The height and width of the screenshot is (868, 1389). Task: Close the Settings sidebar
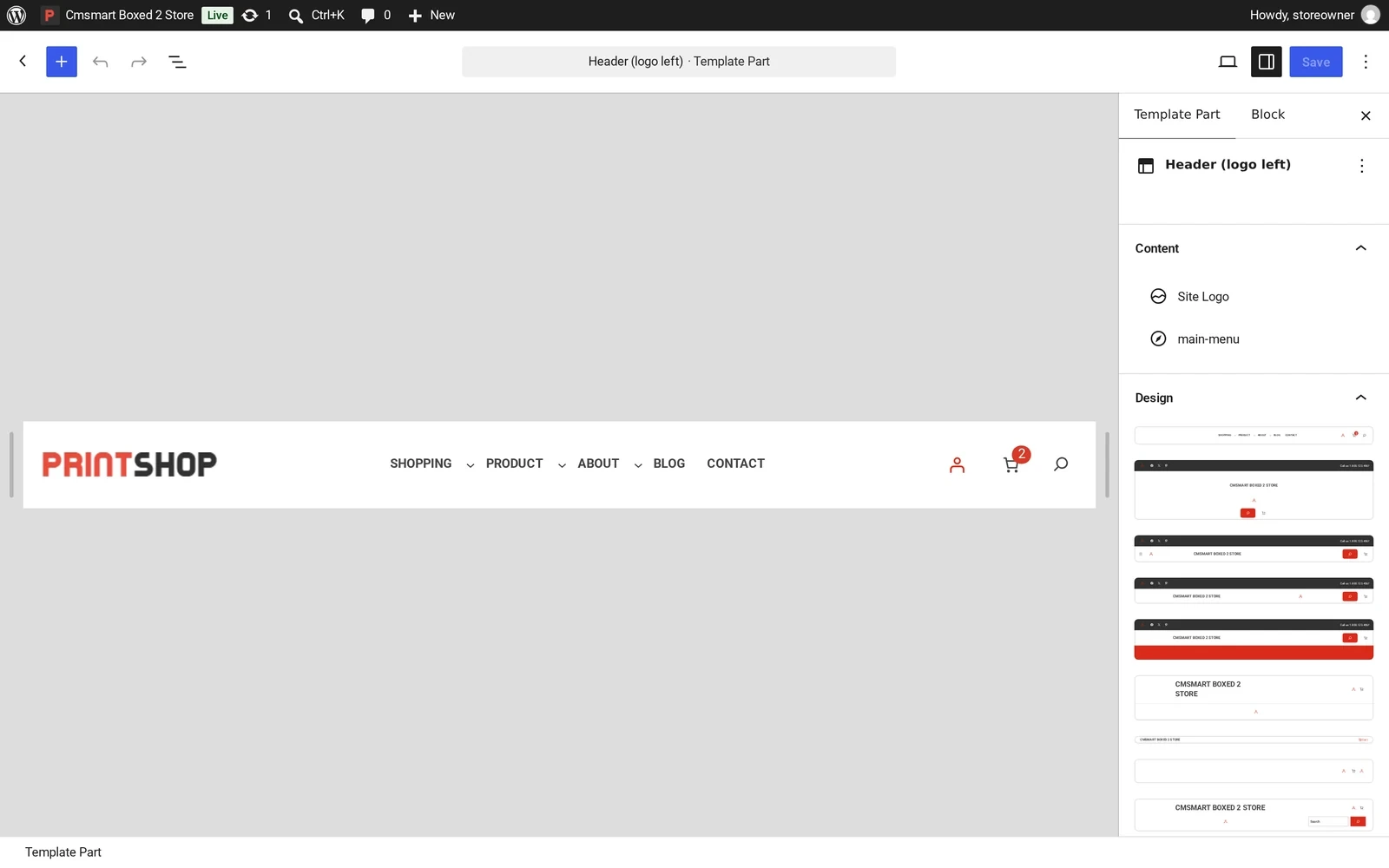(x=1366, y=115)
